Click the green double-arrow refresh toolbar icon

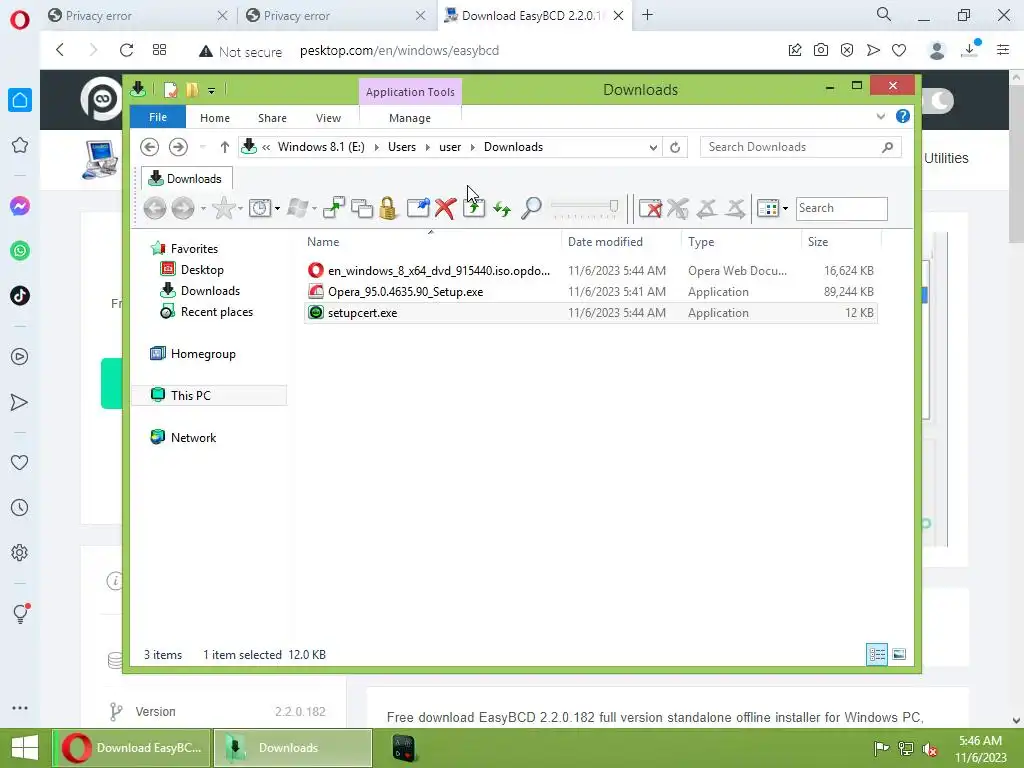point(502,209)
